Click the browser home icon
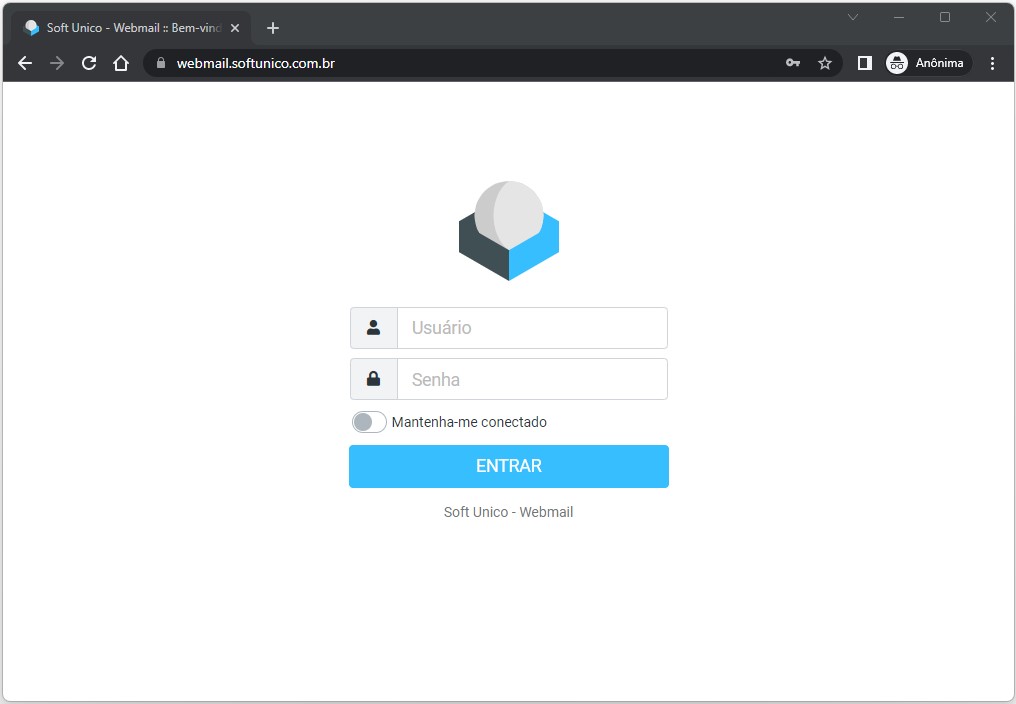1016x704 pixels. coord(119,62)
